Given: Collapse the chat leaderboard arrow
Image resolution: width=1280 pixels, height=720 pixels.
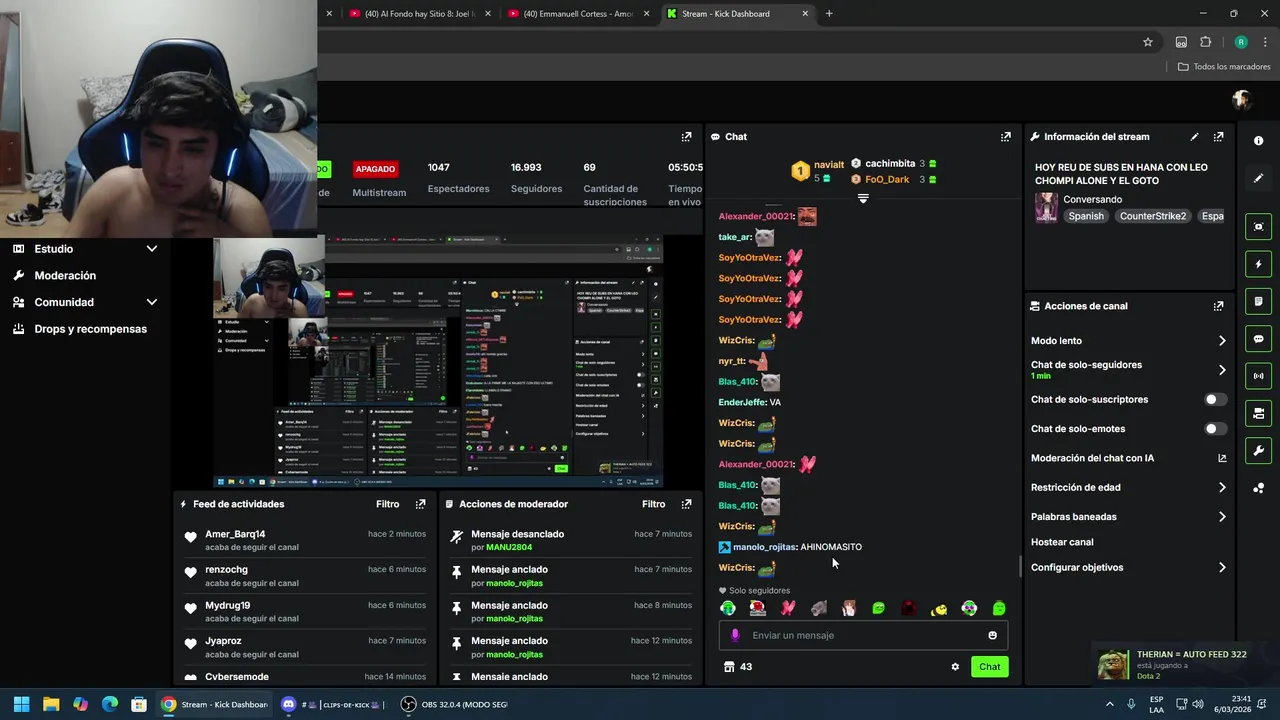Looking at the screenshot, I should pos(863,198).
